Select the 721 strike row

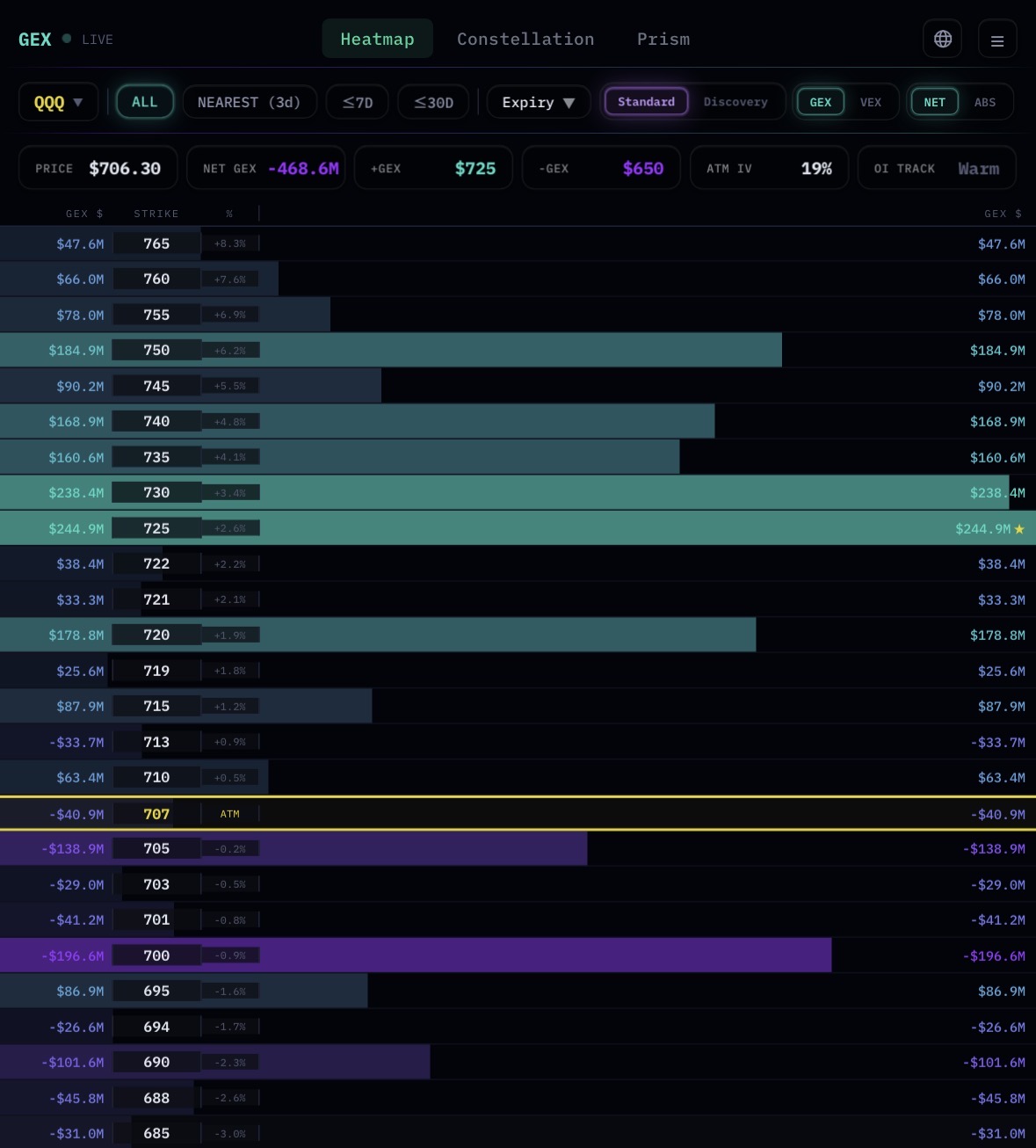coord(518,599)
